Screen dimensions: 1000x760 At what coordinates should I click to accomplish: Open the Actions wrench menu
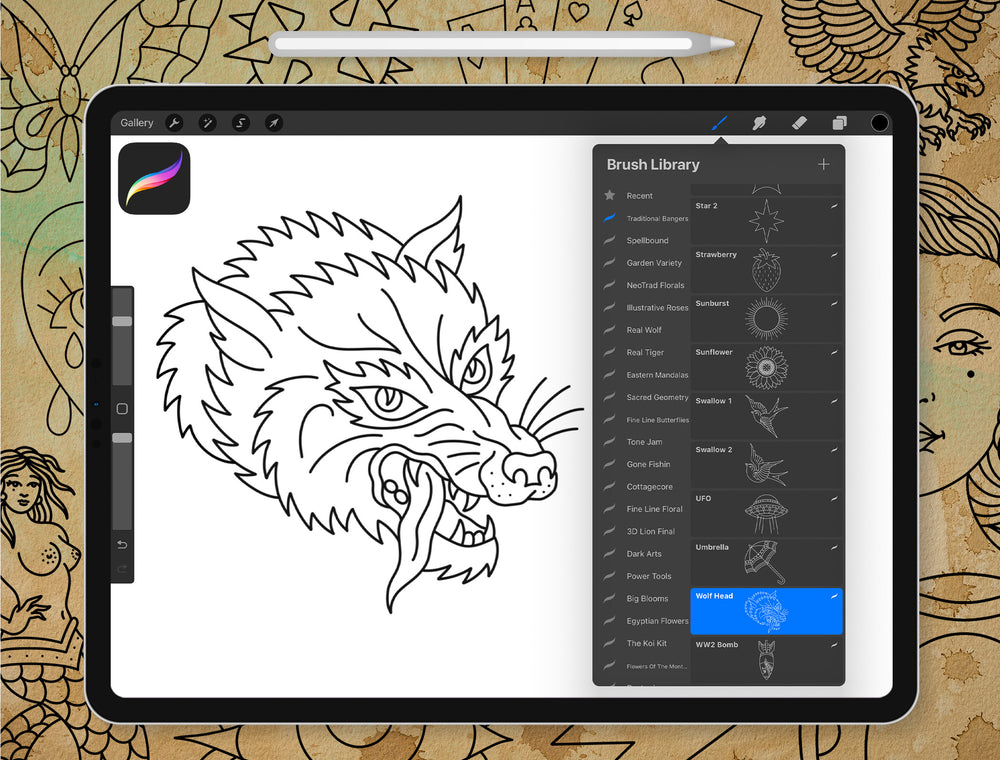coord(174,123)
